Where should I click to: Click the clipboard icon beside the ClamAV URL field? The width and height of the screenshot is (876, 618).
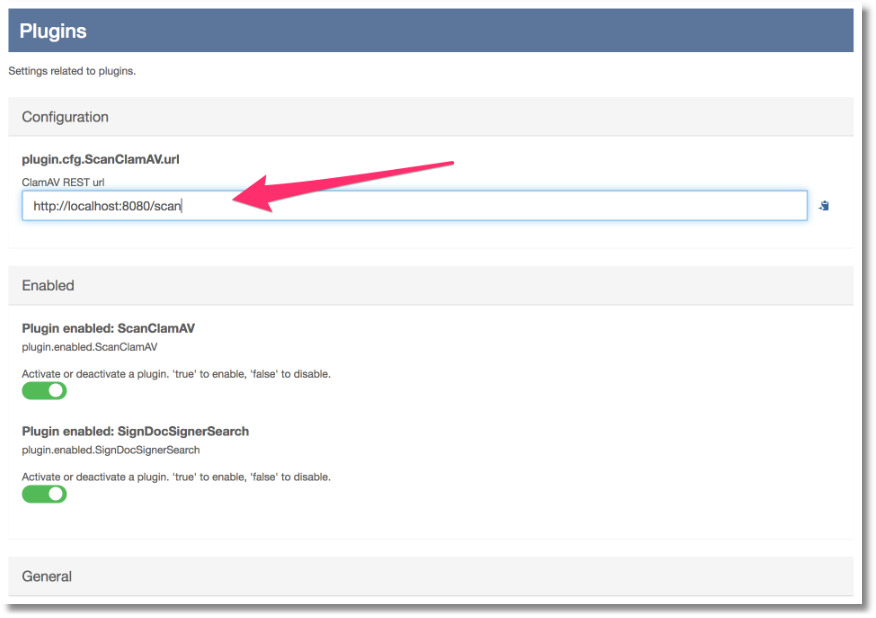click(823, 206)
